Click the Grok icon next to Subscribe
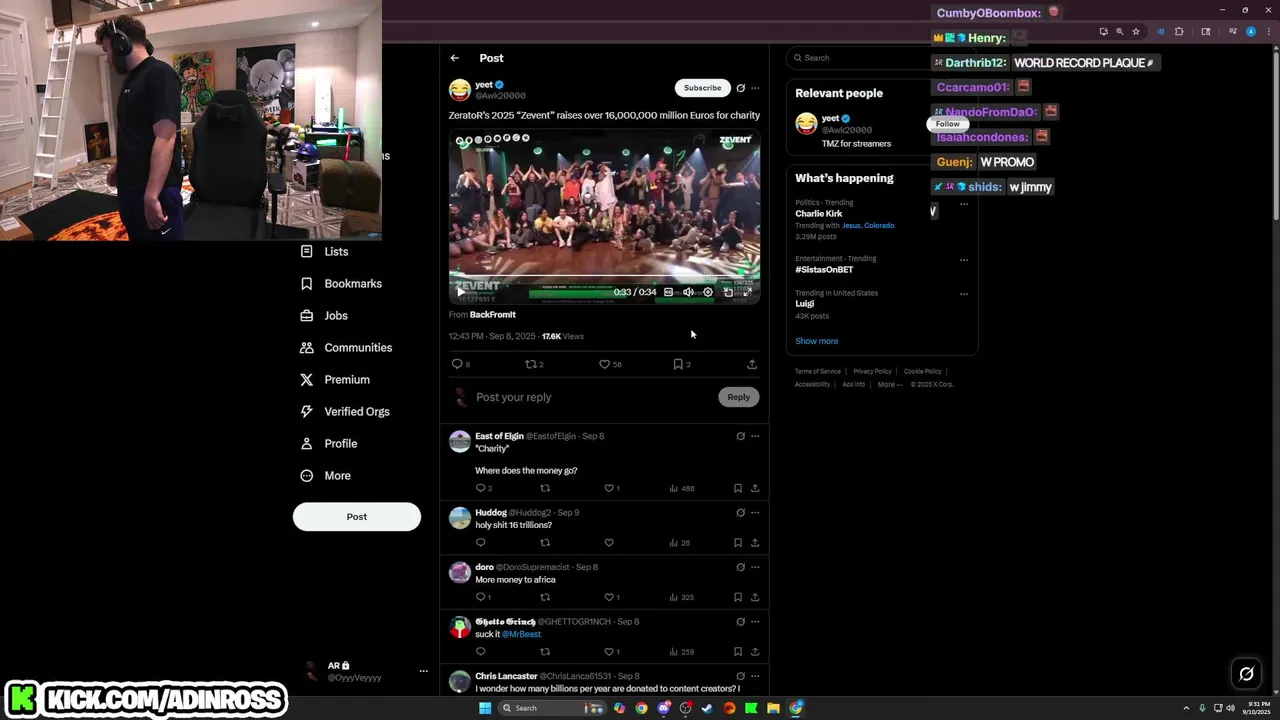This screenshot has width=1280, height=720. pos(740,88)
